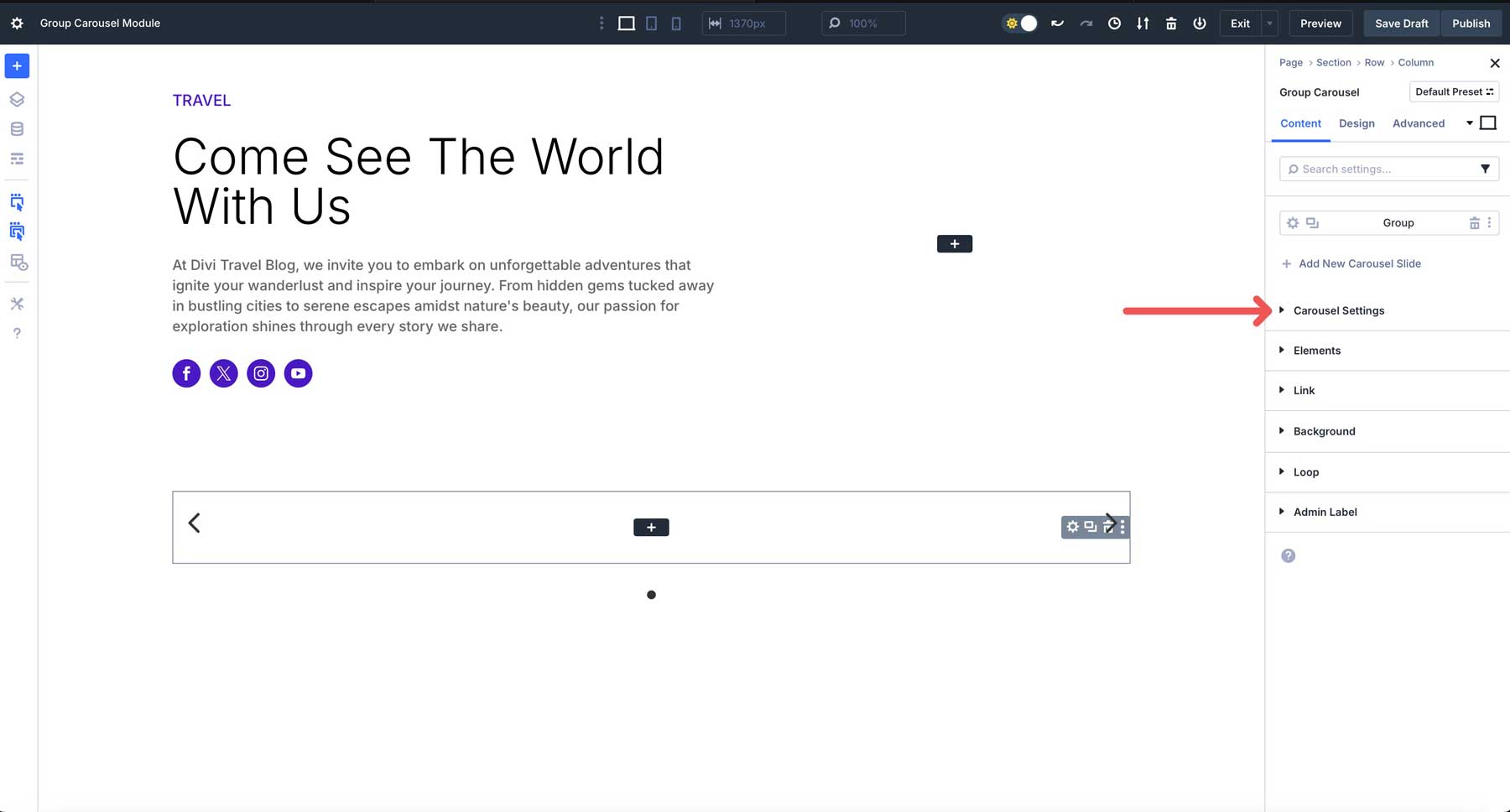Delete the Group using its trash icon
The image size is (1510, 812).
click(1475, 222)
